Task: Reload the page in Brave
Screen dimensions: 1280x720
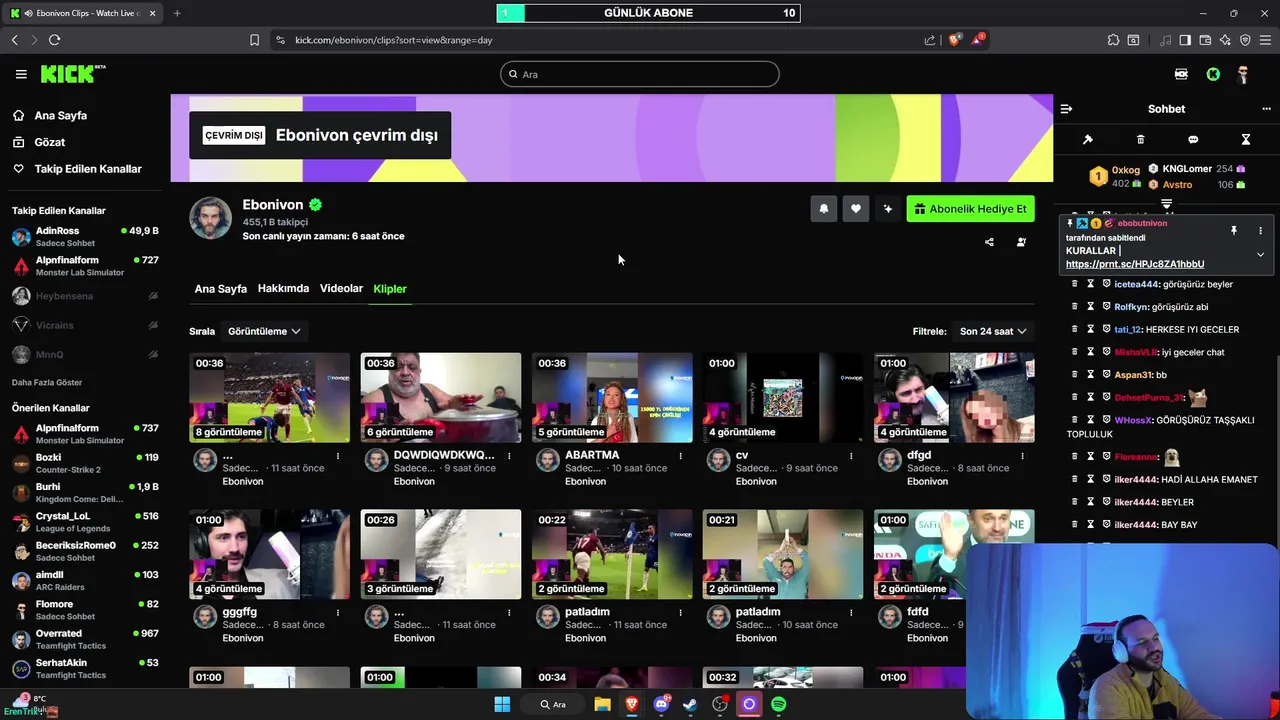Action: (54, 40)
